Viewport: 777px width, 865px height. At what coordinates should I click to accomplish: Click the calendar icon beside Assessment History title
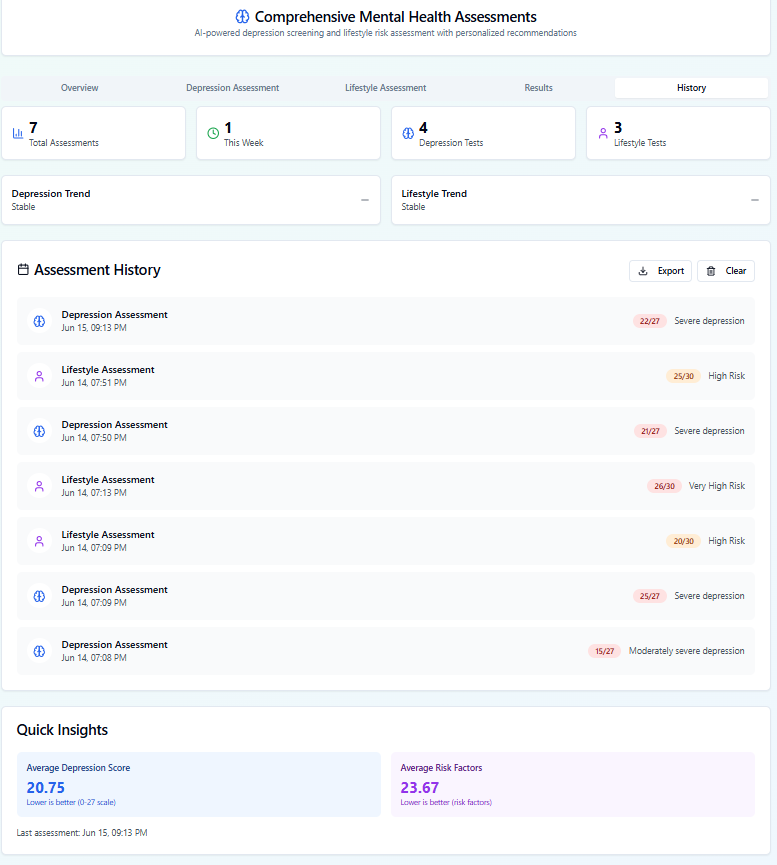22,269
